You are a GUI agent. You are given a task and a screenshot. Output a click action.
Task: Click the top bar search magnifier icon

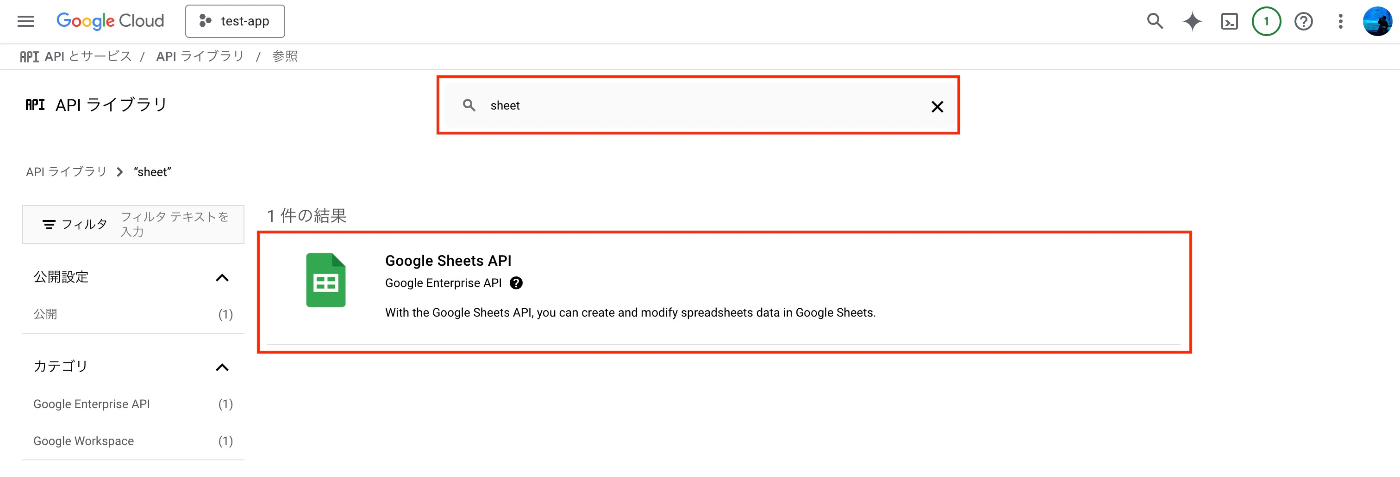[x=1155, y=21]
